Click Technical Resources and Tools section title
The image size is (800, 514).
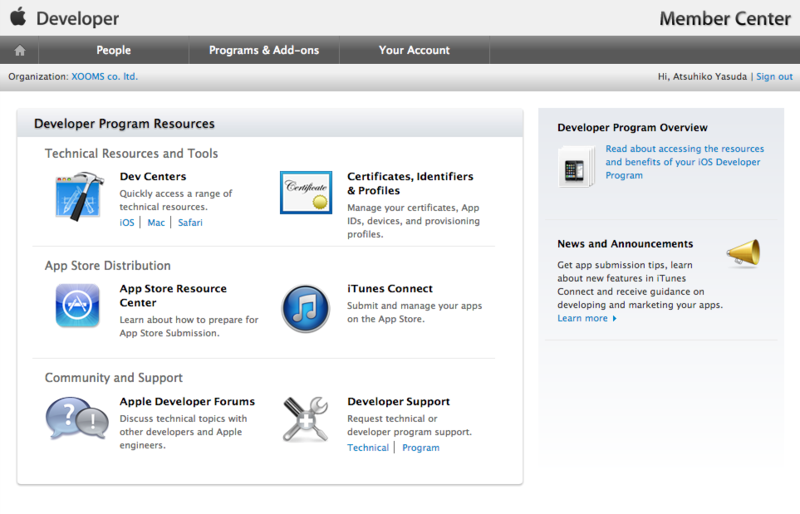pos(131,154)
